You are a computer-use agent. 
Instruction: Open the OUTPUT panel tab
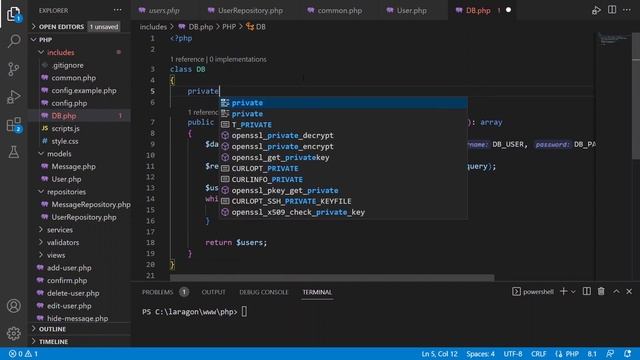click(x=213, y=292)
